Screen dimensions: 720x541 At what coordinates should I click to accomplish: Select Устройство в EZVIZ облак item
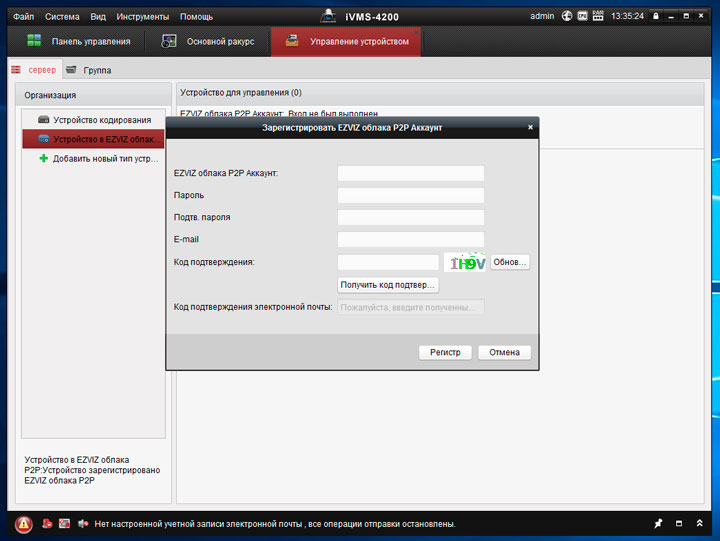coord(94,139)
